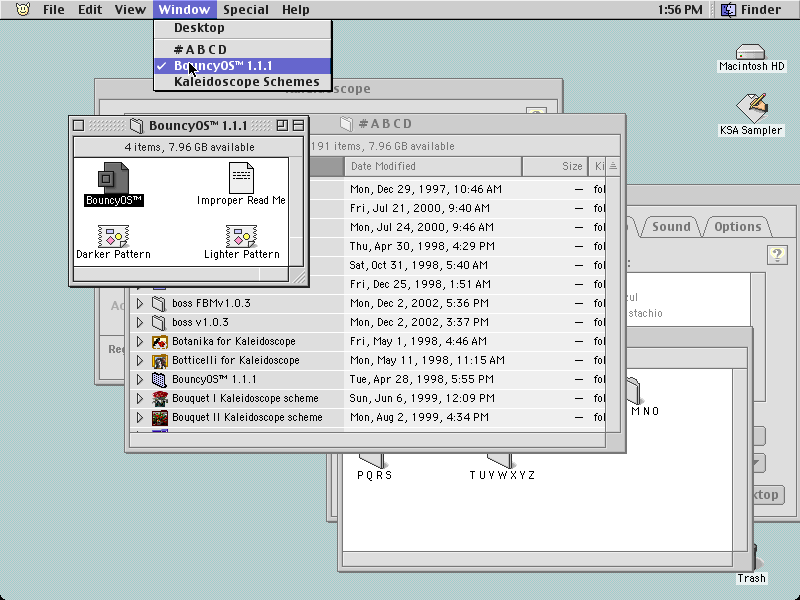The image size is (800, 600).
Task: Select the Darker Pattern file icon
Action: coord(113,236)
